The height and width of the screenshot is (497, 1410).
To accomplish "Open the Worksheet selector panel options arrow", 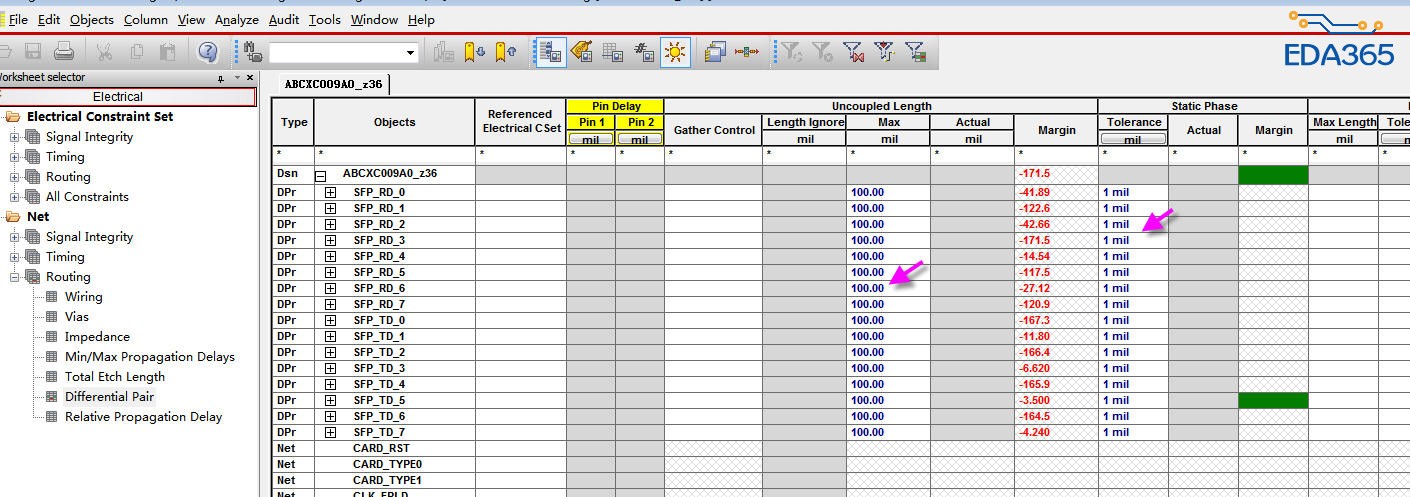I will click(x=237, y=78).
